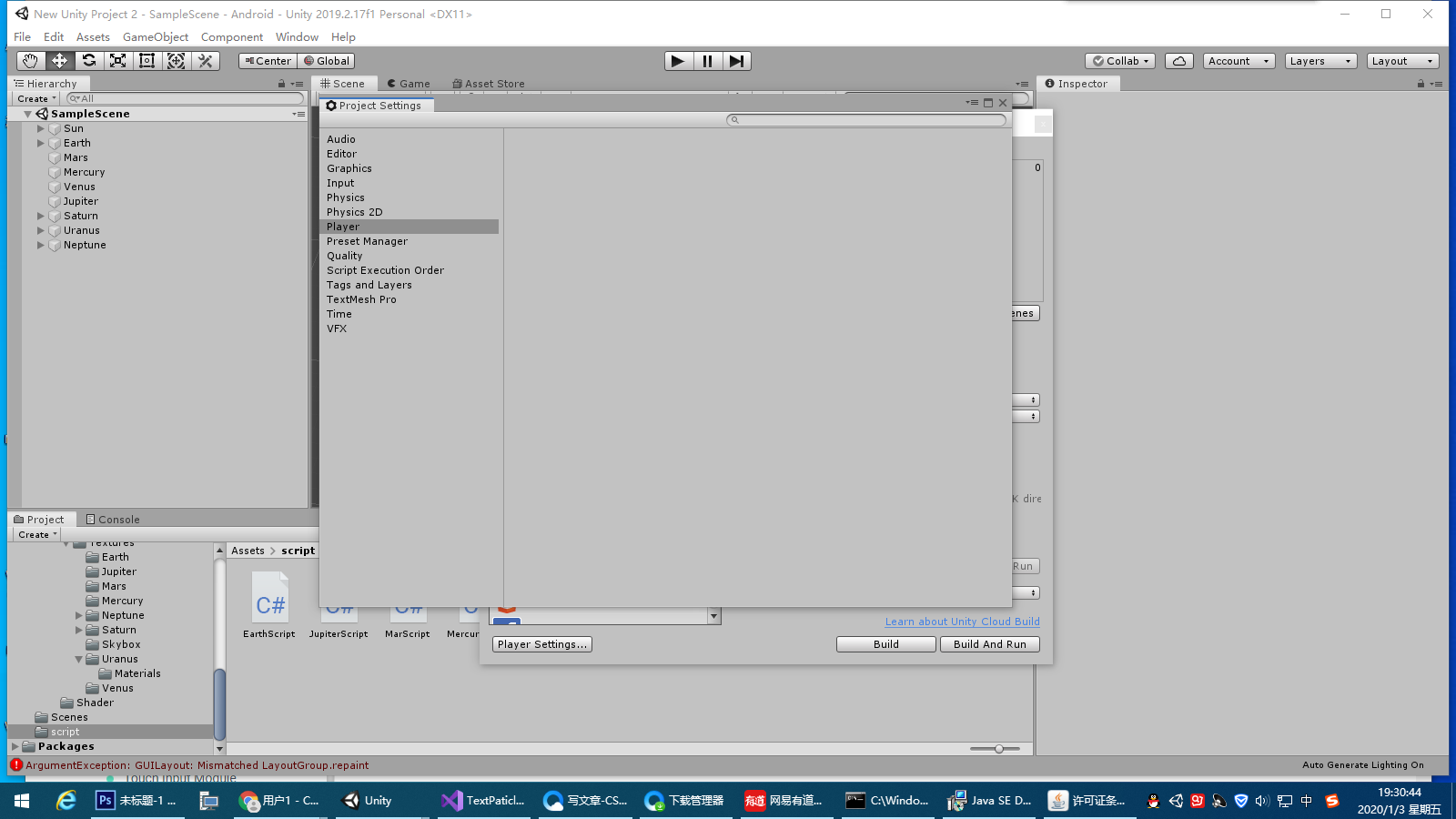Open the Account dropdown
1456x819 pixels.
coord(1239,61)
